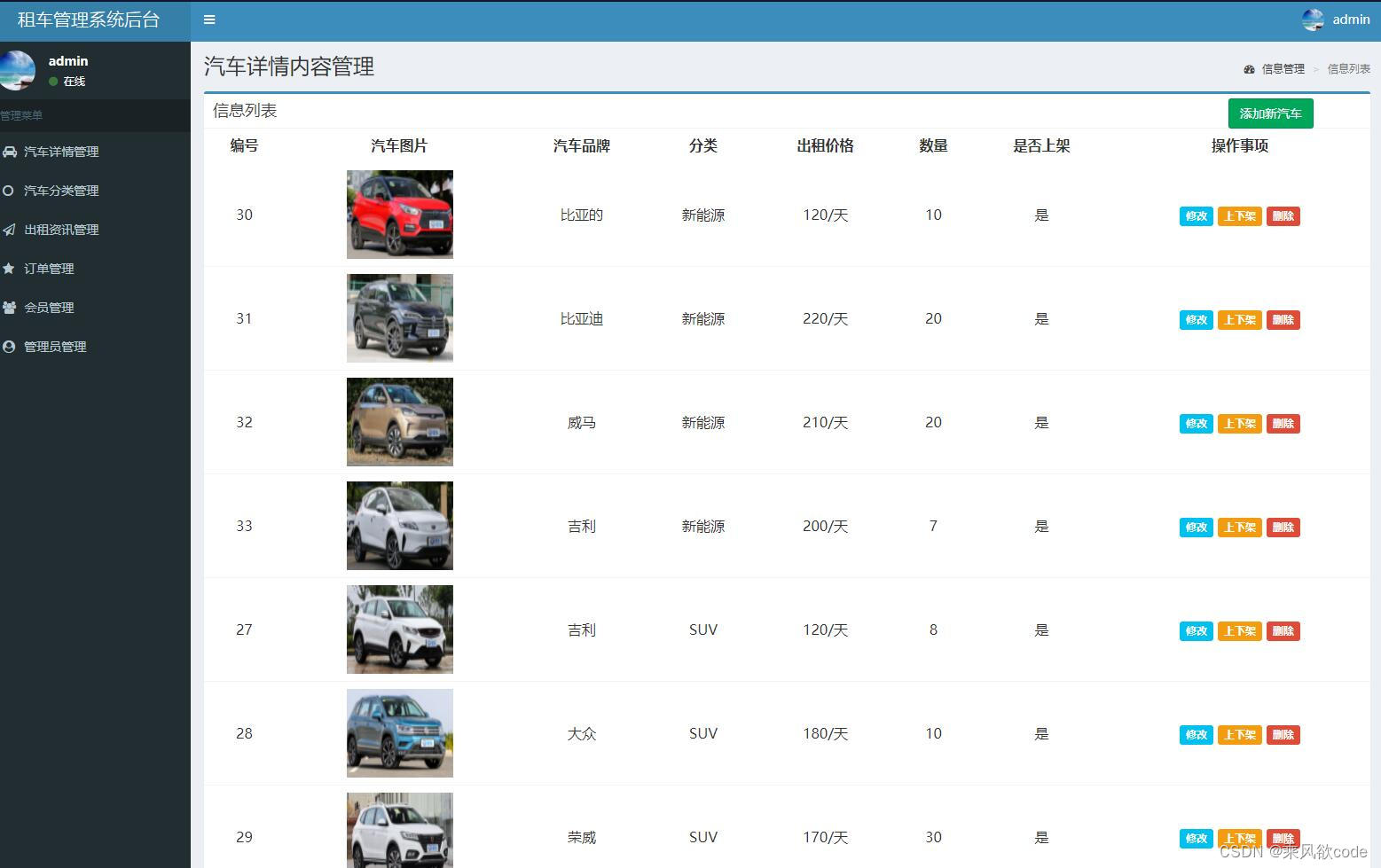Click the blue SUV thumbnail in row 28
The height and width of the screenshot is (868, 1381).
400,733
